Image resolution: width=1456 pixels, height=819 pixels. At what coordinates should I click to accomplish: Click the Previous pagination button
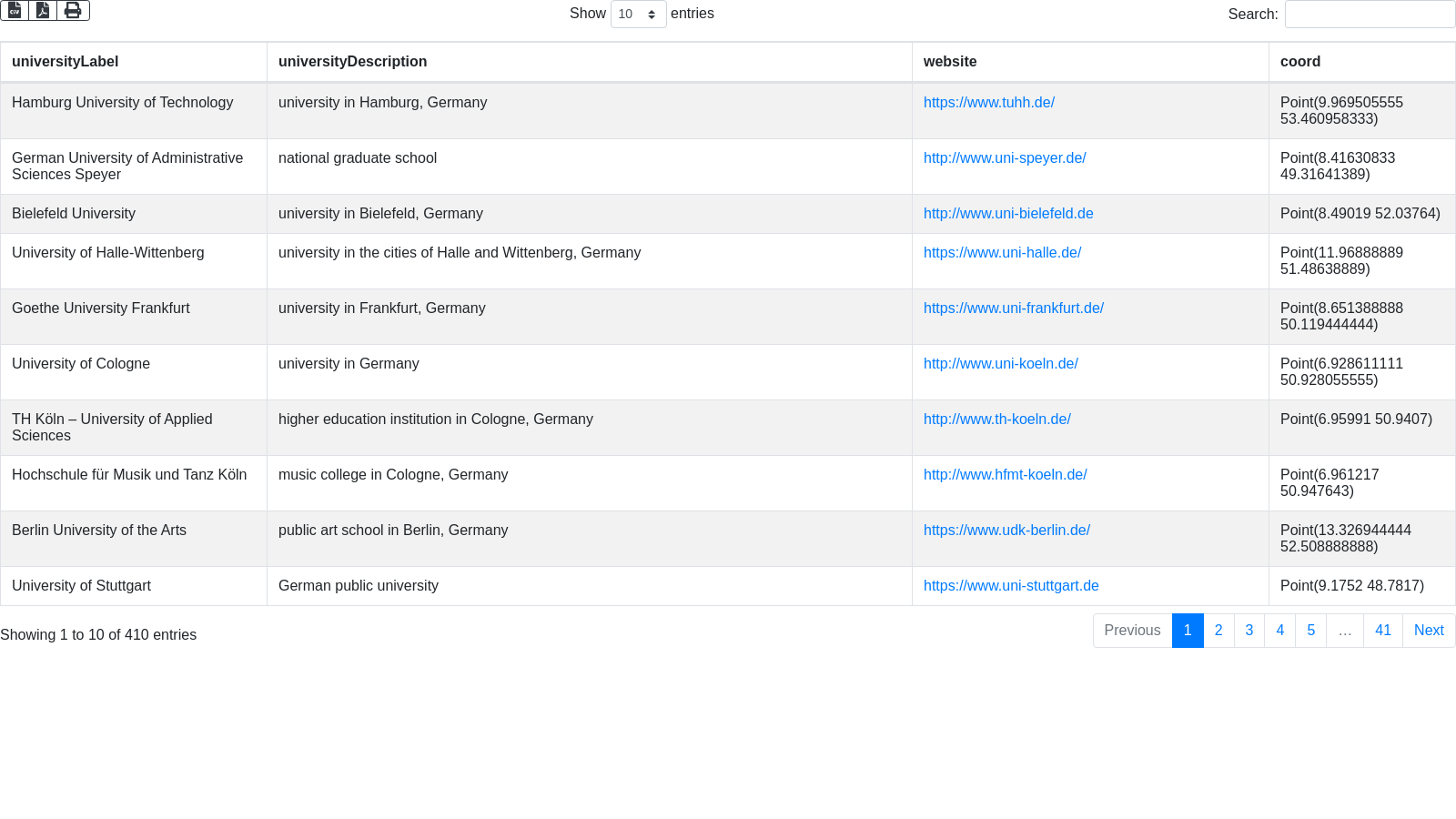[x=1132, y=631]
